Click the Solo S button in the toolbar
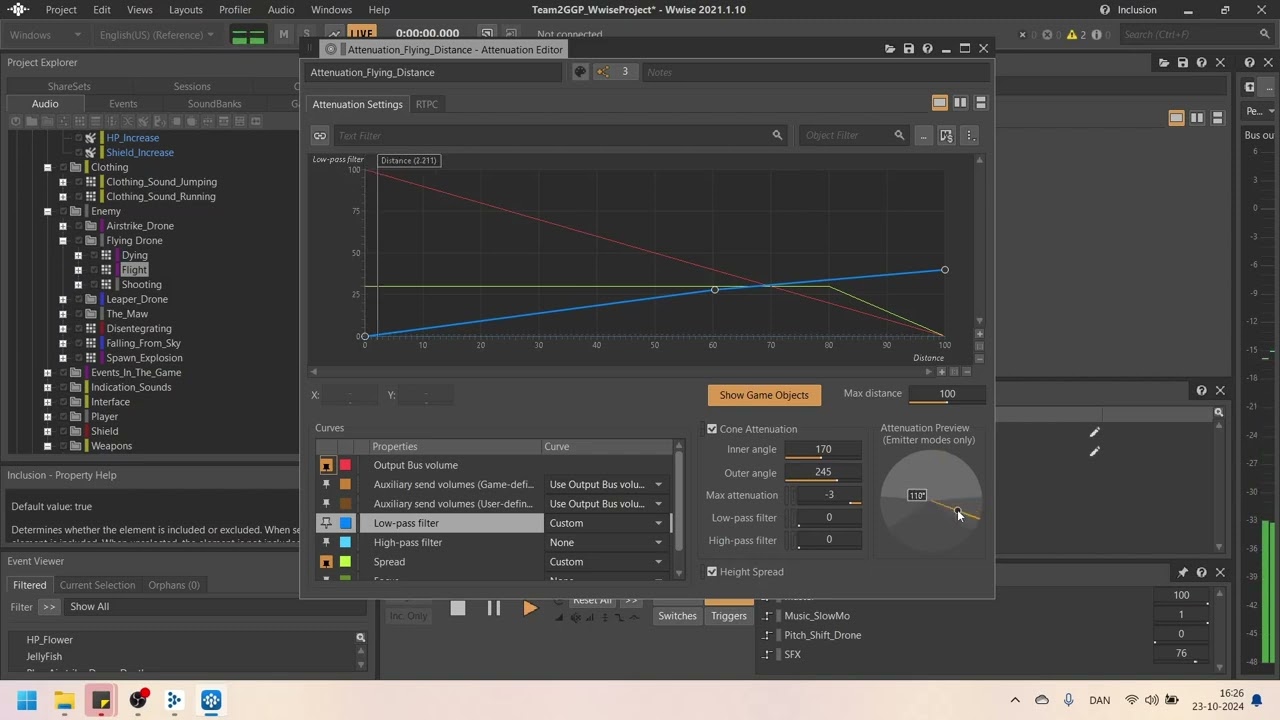1280x720 pixels. point(306,34)
